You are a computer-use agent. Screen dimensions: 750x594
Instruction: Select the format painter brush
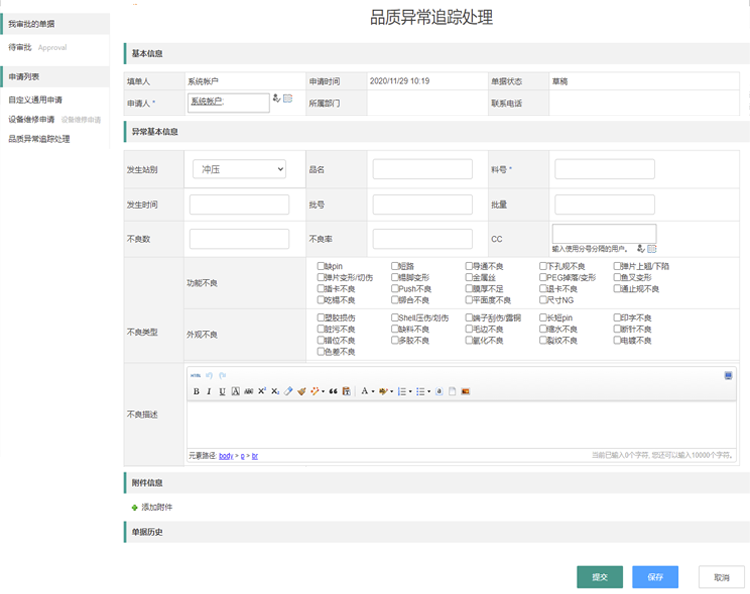tap(301, 391)
